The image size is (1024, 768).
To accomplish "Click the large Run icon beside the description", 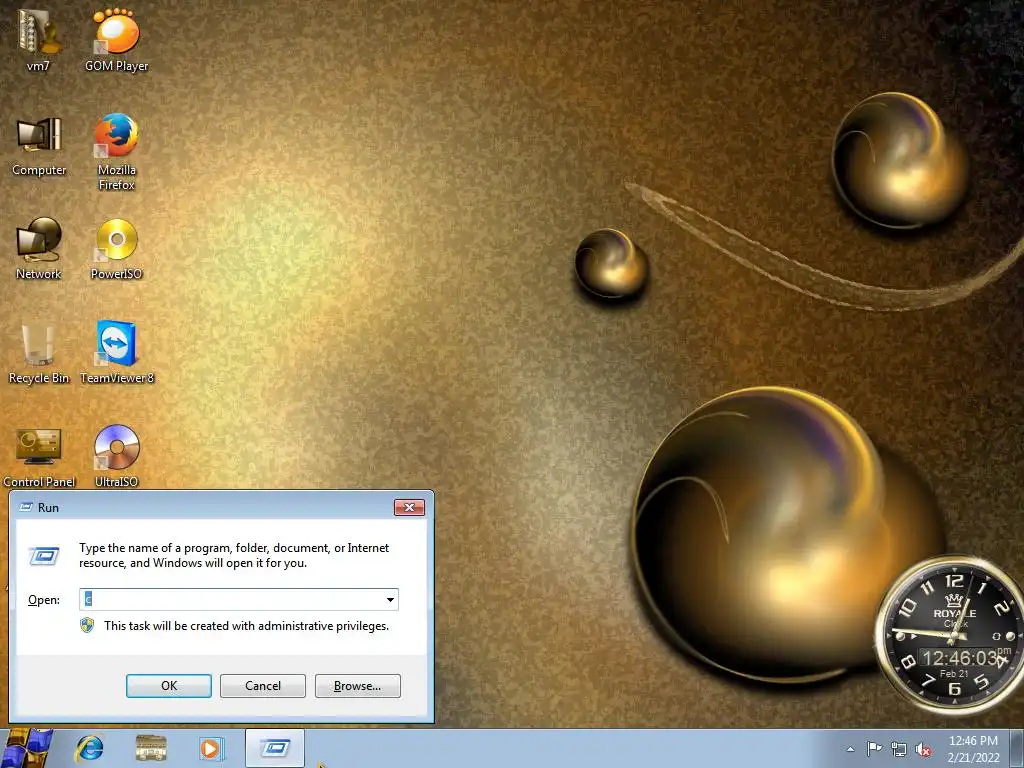I will [44, 556].
